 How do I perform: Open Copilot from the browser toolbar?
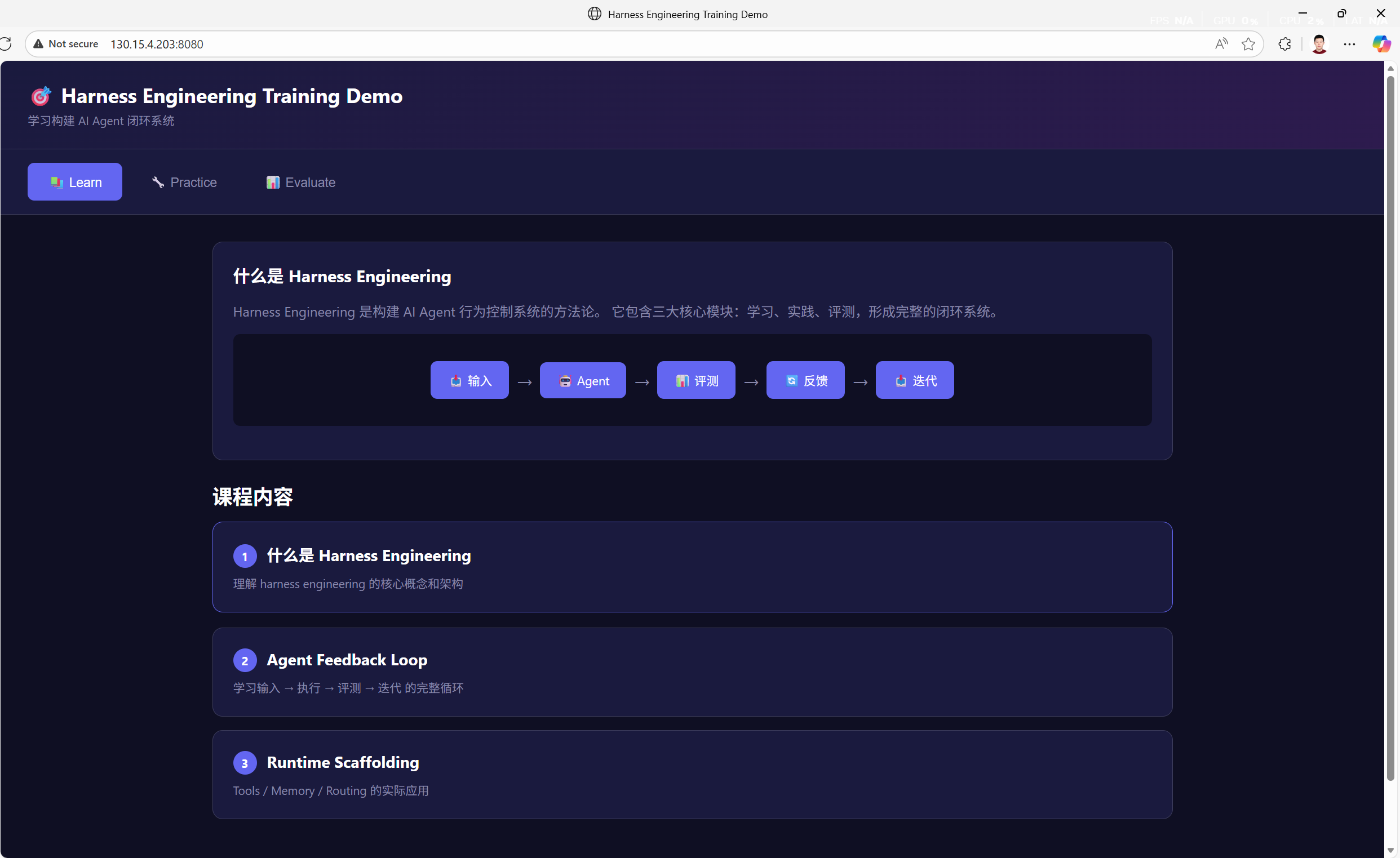(1381, 44)
